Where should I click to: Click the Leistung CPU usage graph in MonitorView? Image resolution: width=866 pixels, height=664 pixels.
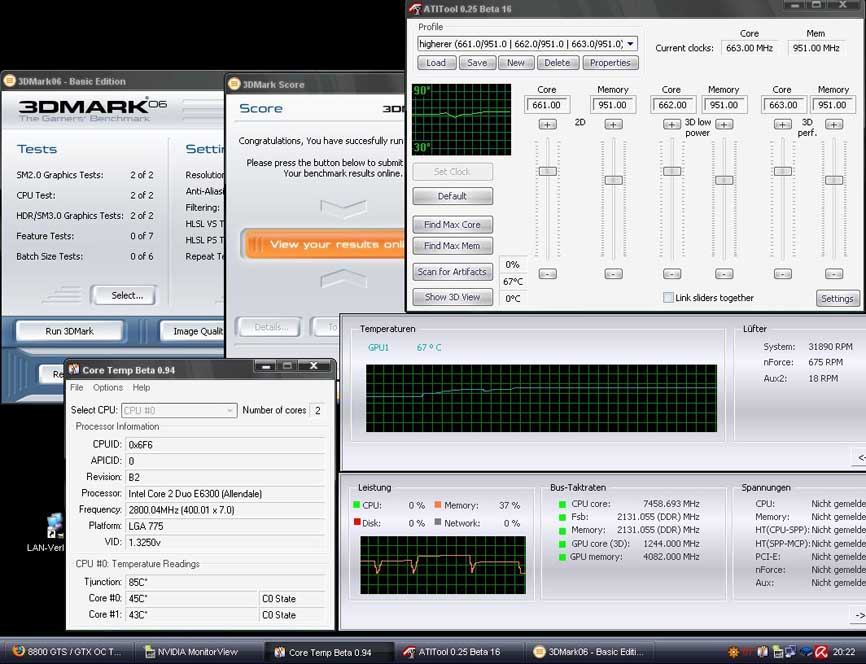443,565
